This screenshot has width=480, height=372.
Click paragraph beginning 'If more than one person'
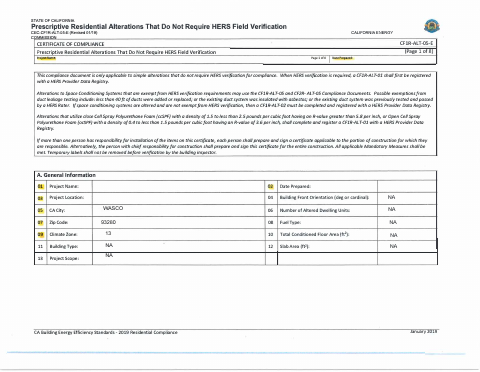pyautogui.click(x=232, y=146)
